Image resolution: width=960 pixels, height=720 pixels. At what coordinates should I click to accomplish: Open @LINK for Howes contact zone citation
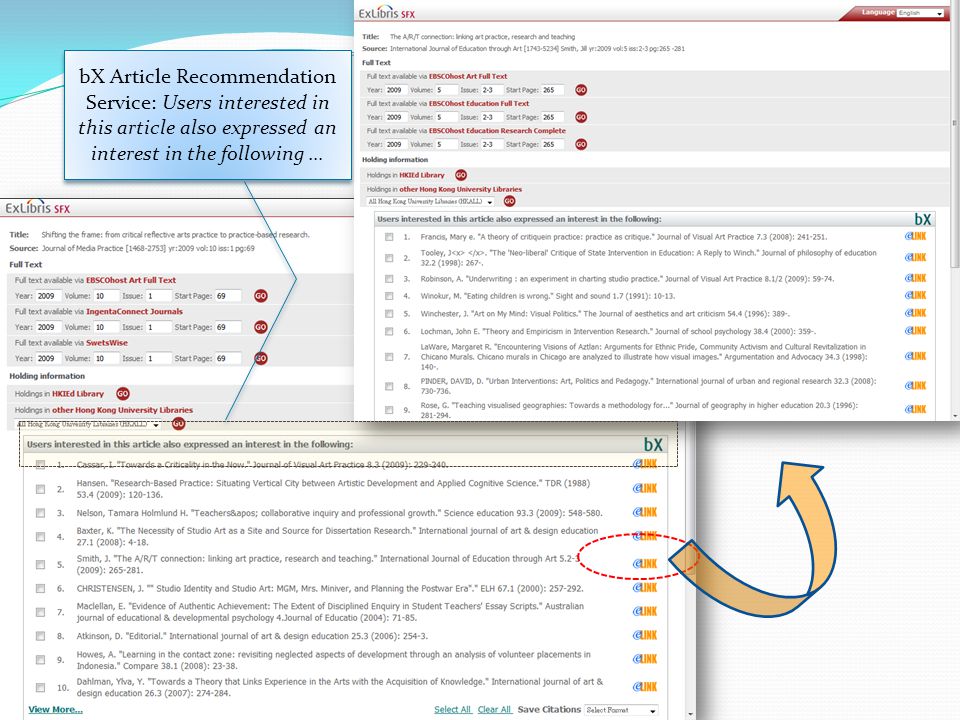[645, 659]
